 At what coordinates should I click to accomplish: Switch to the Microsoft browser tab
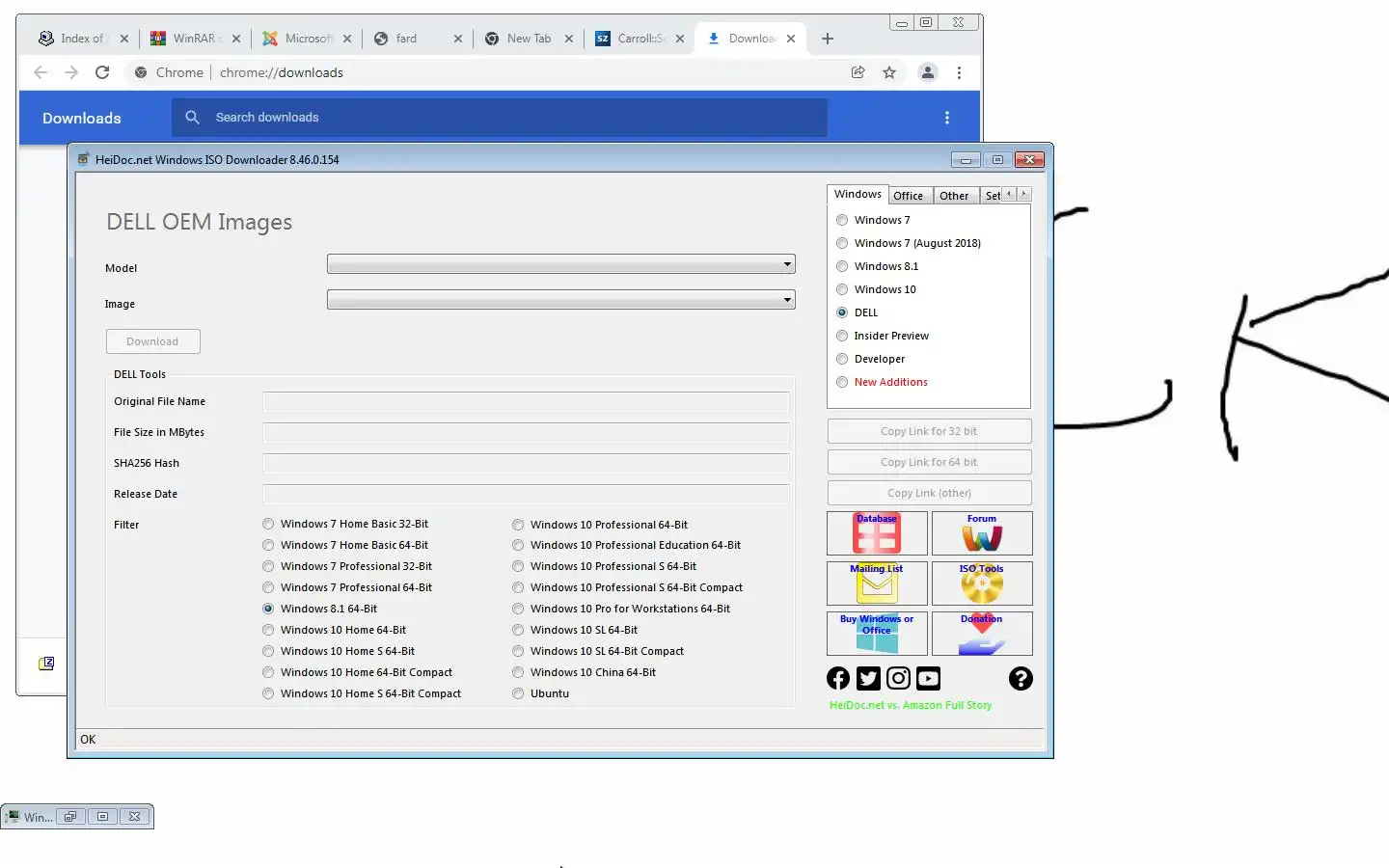[307, 39]
